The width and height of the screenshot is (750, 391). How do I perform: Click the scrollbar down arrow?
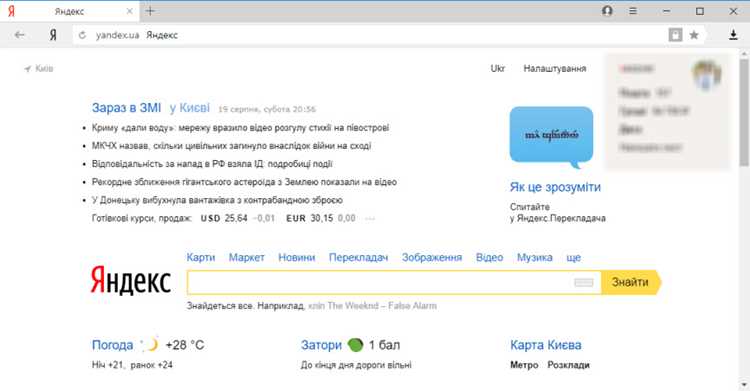(x=744, y=385)
